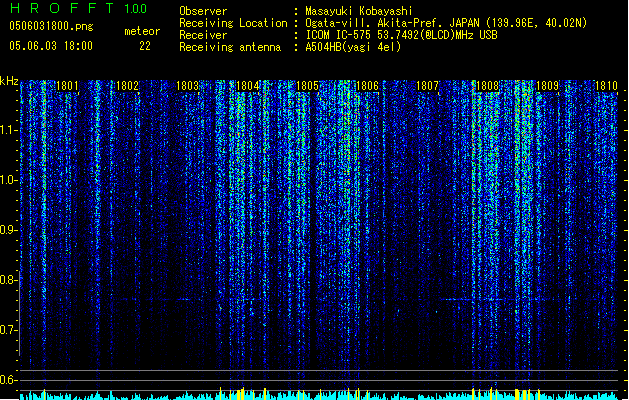Select the filename 0506031800.png

click(51, 26)
